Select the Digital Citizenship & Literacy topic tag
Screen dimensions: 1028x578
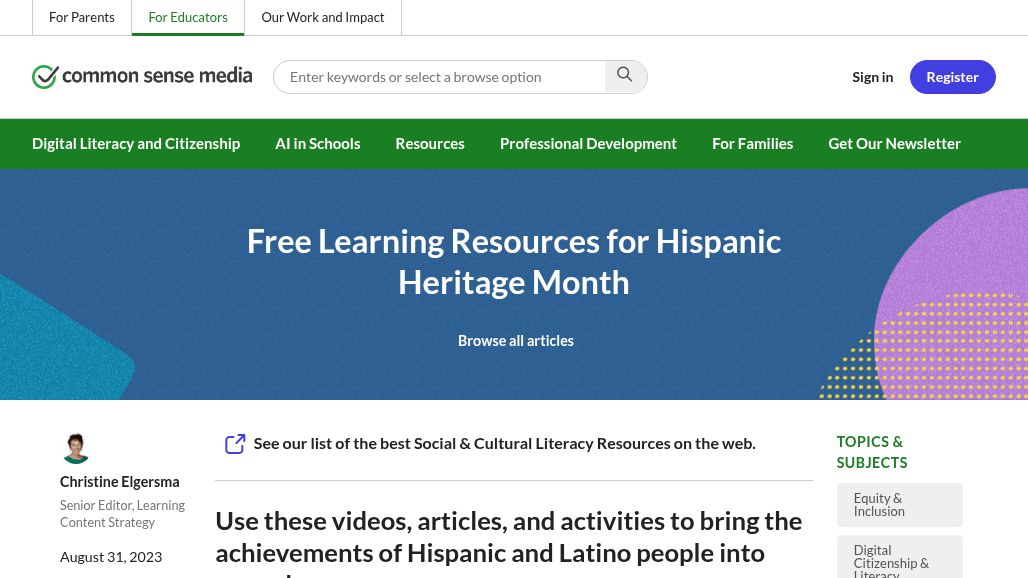point(900,557)
